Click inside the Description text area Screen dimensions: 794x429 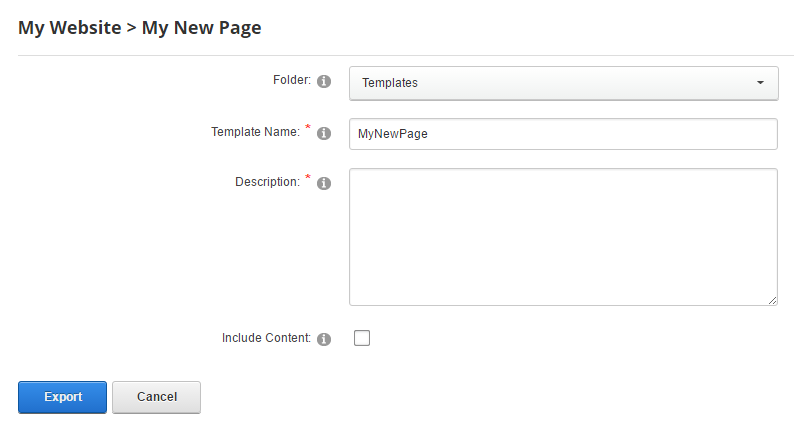coord(563,236)
